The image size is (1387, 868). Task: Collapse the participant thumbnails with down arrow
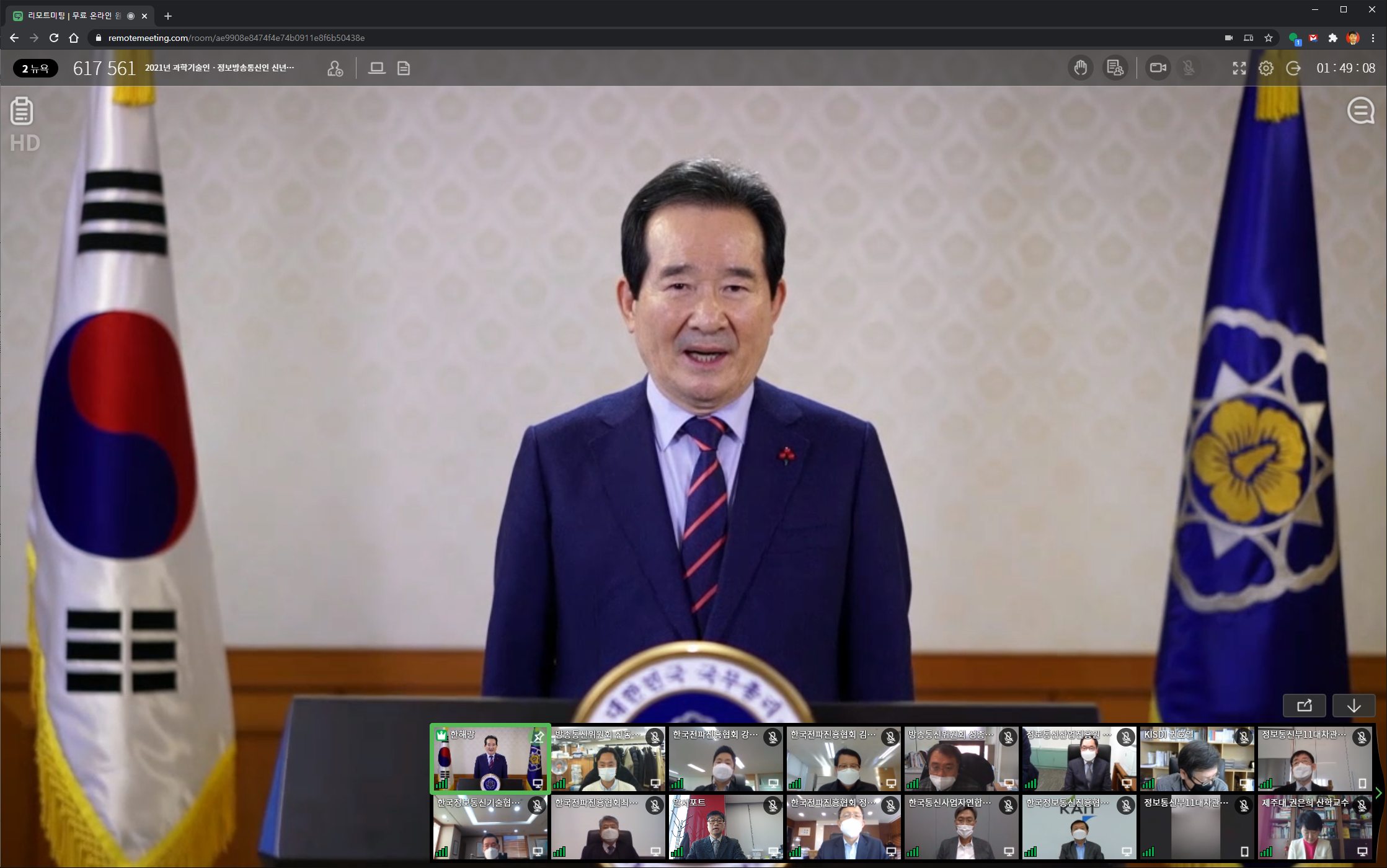(1354, 706)
